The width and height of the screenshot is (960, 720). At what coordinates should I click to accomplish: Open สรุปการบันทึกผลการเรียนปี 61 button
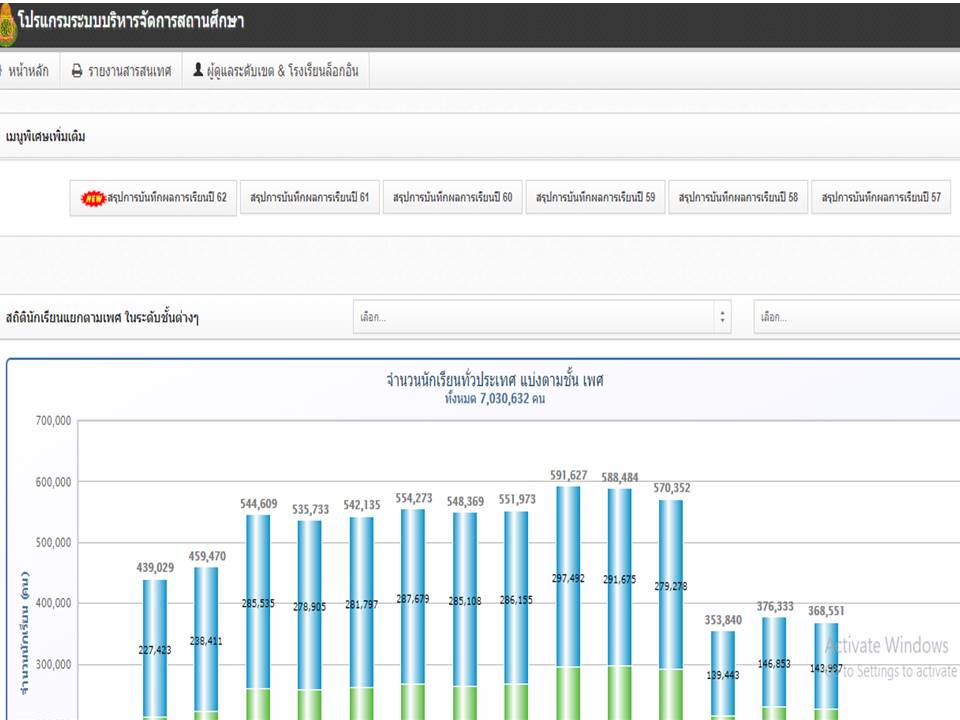tap(310, 197)
